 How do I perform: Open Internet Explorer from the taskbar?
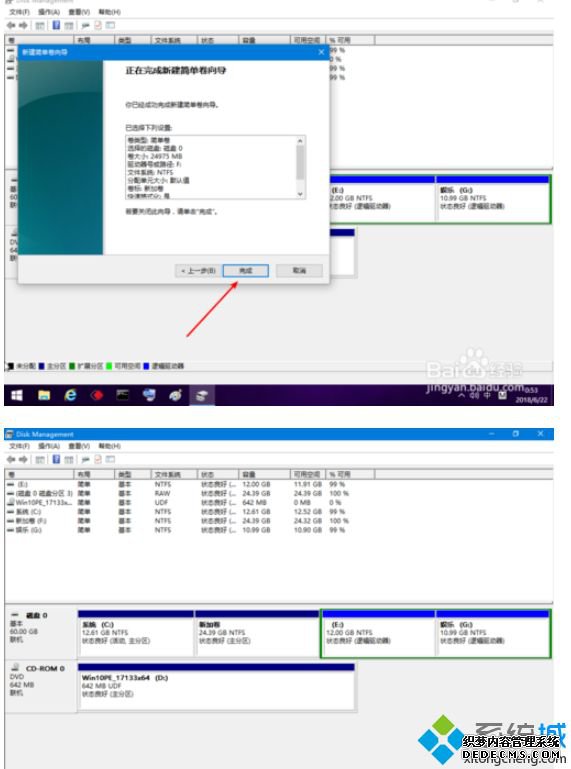pyautogui.click(x=71, y=395)
